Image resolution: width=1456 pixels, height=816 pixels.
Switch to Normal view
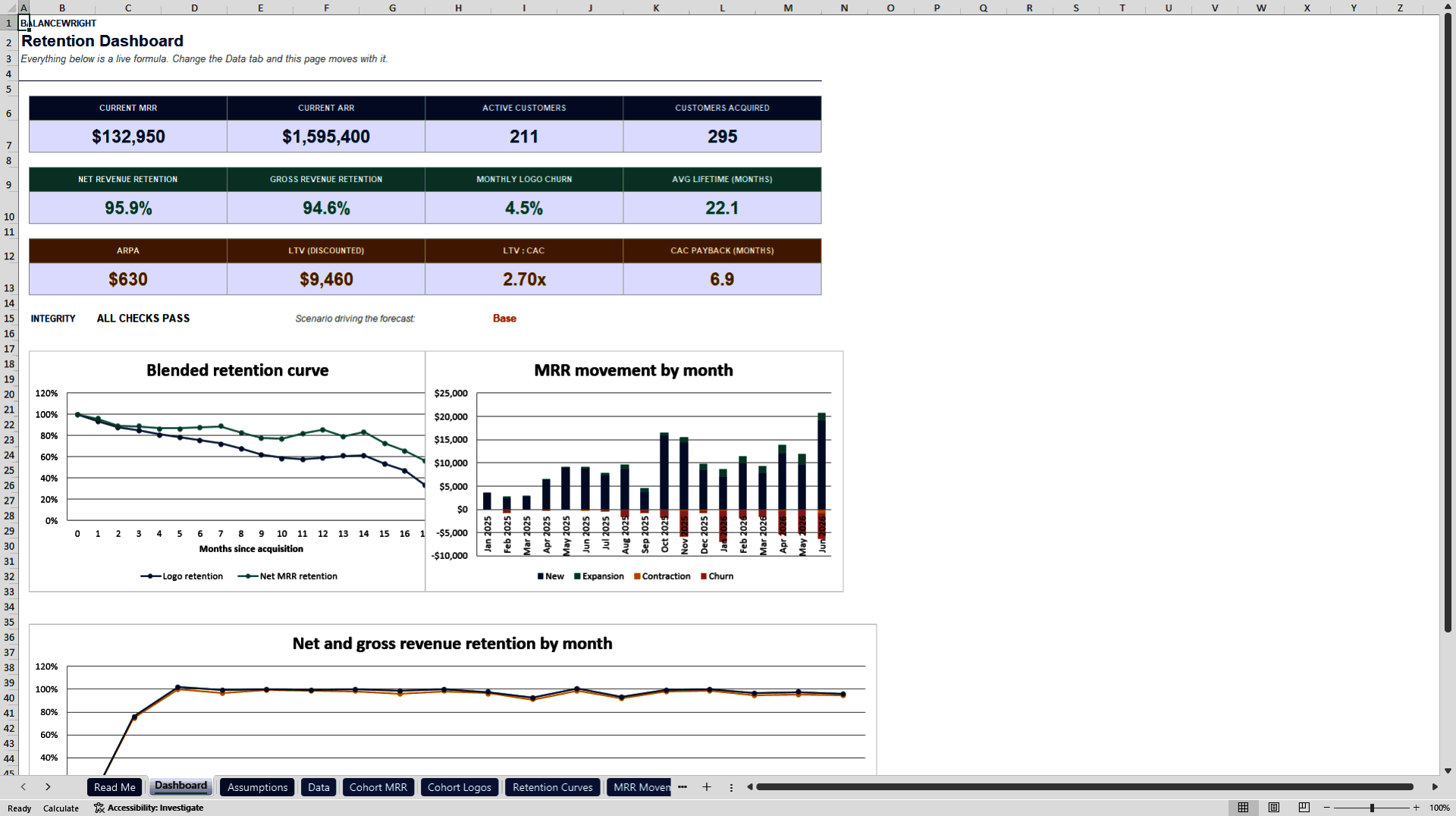(x=1243, y=808)
